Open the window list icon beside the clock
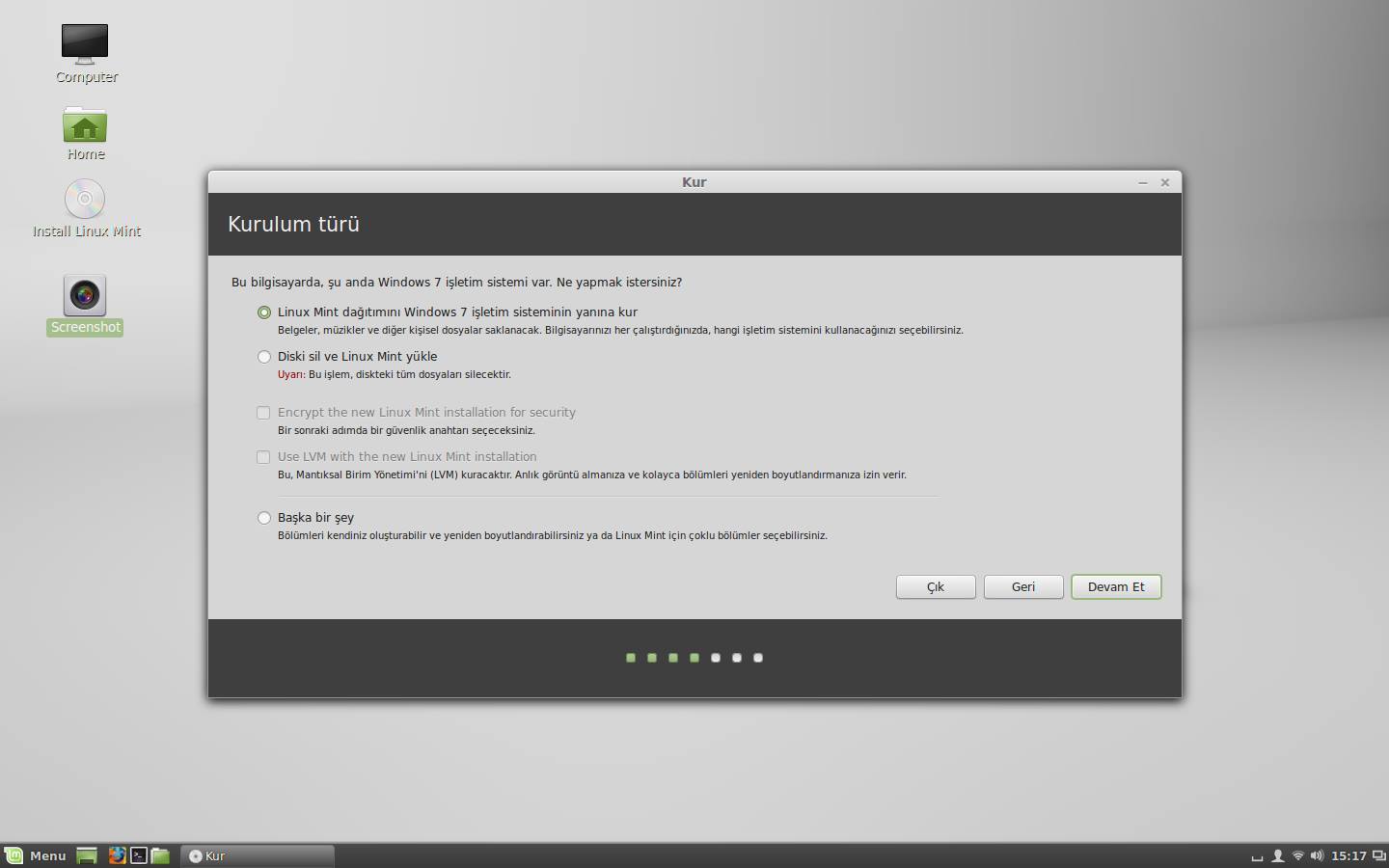 1379,855
